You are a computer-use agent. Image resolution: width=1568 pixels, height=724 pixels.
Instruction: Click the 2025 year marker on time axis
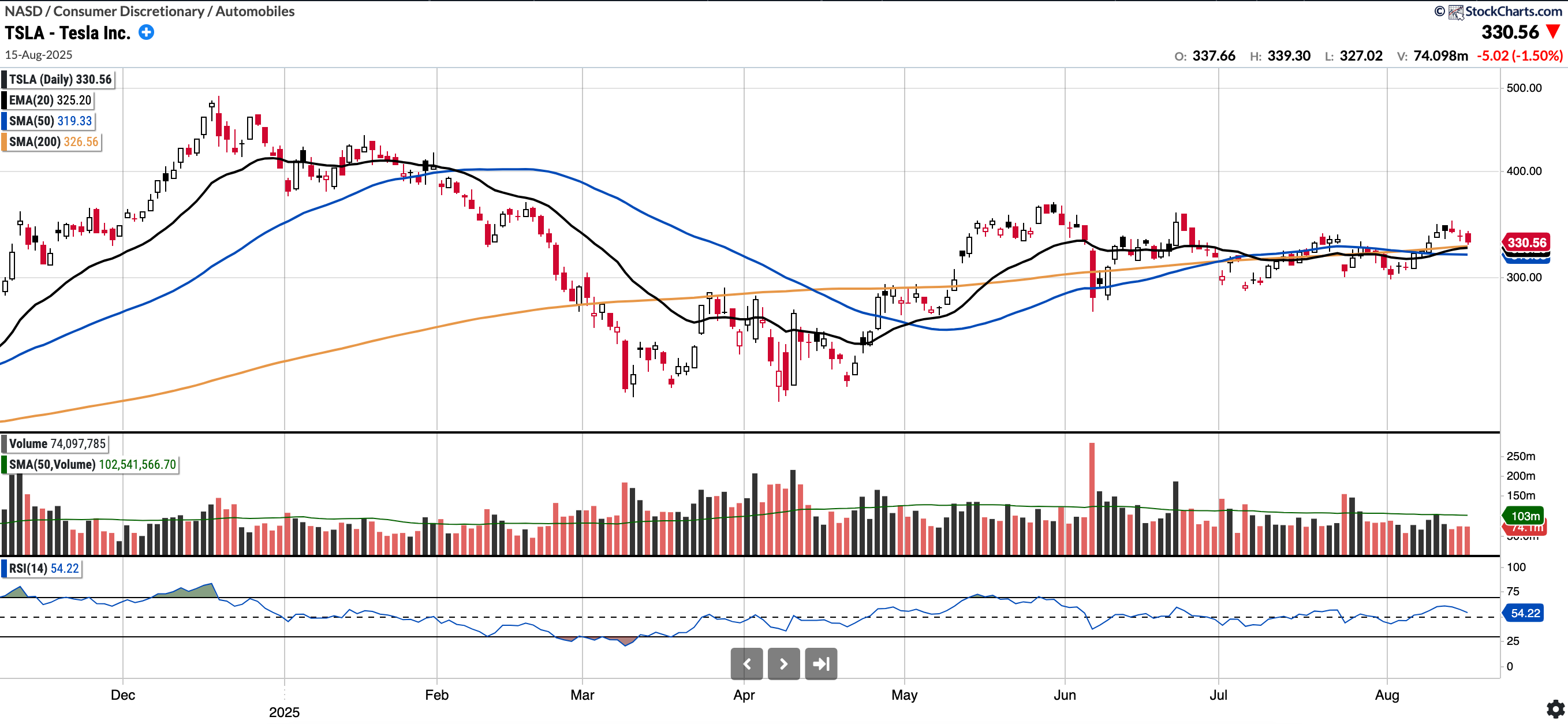pos(284,712)
